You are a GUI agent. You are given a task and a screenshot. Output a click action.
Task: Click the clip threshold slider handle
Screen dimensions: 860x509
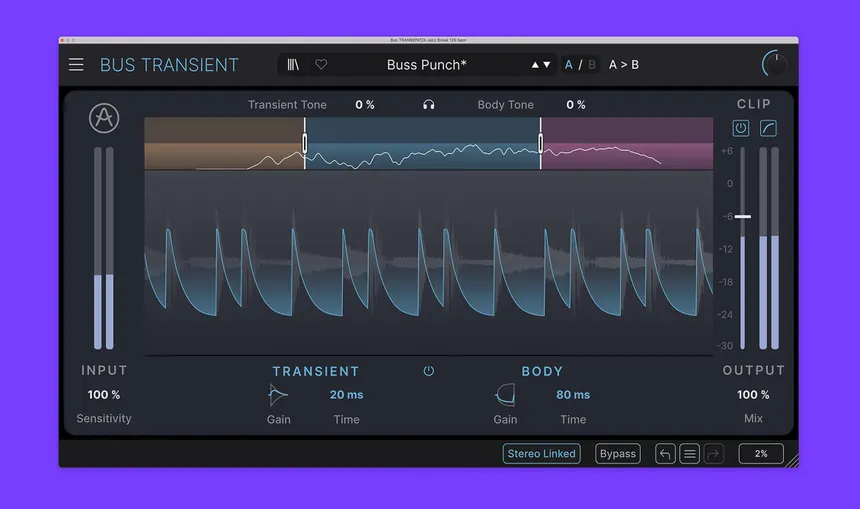click(742, 216)
